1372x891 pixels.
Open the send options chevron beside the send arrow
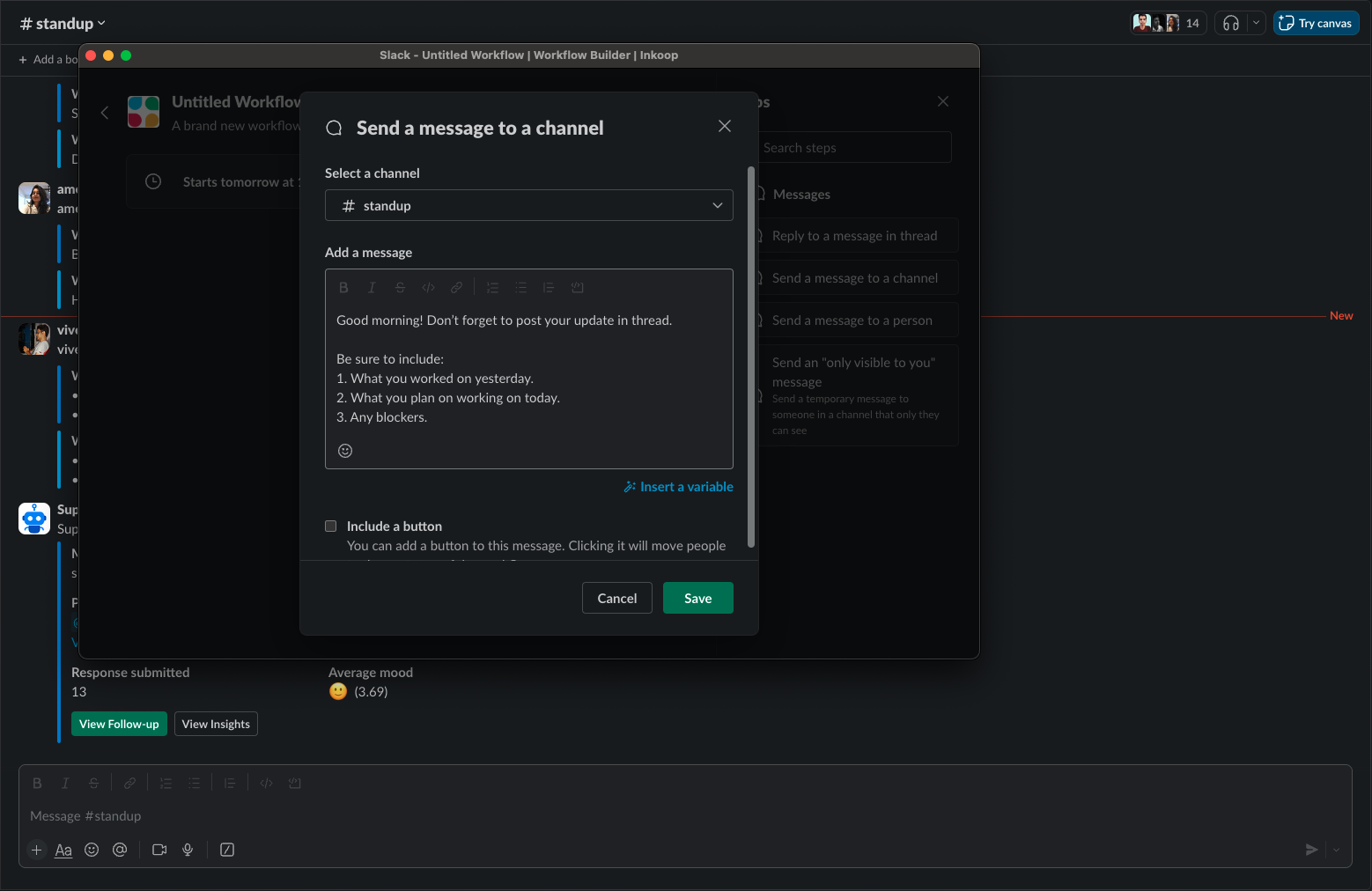click(x=1337, y=850)
